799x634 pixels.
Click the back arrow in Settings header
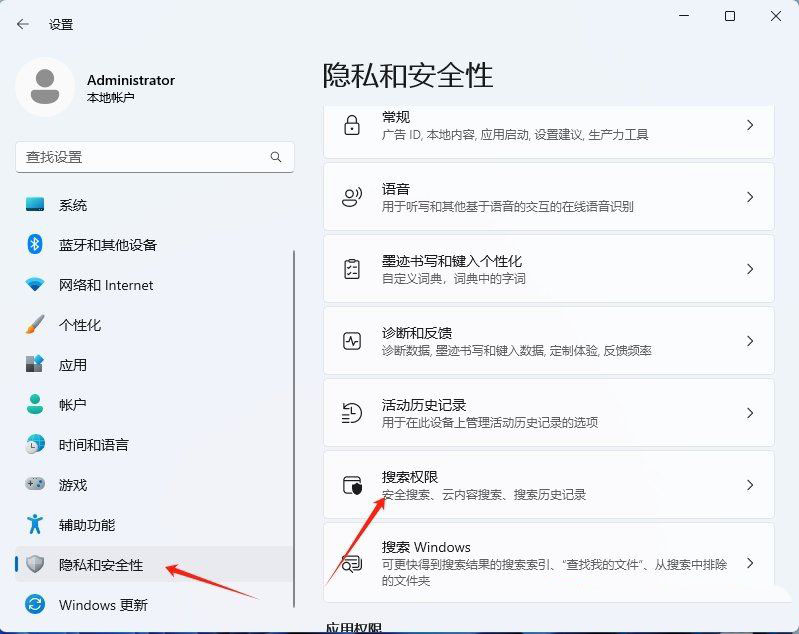(x=22, y=24)
